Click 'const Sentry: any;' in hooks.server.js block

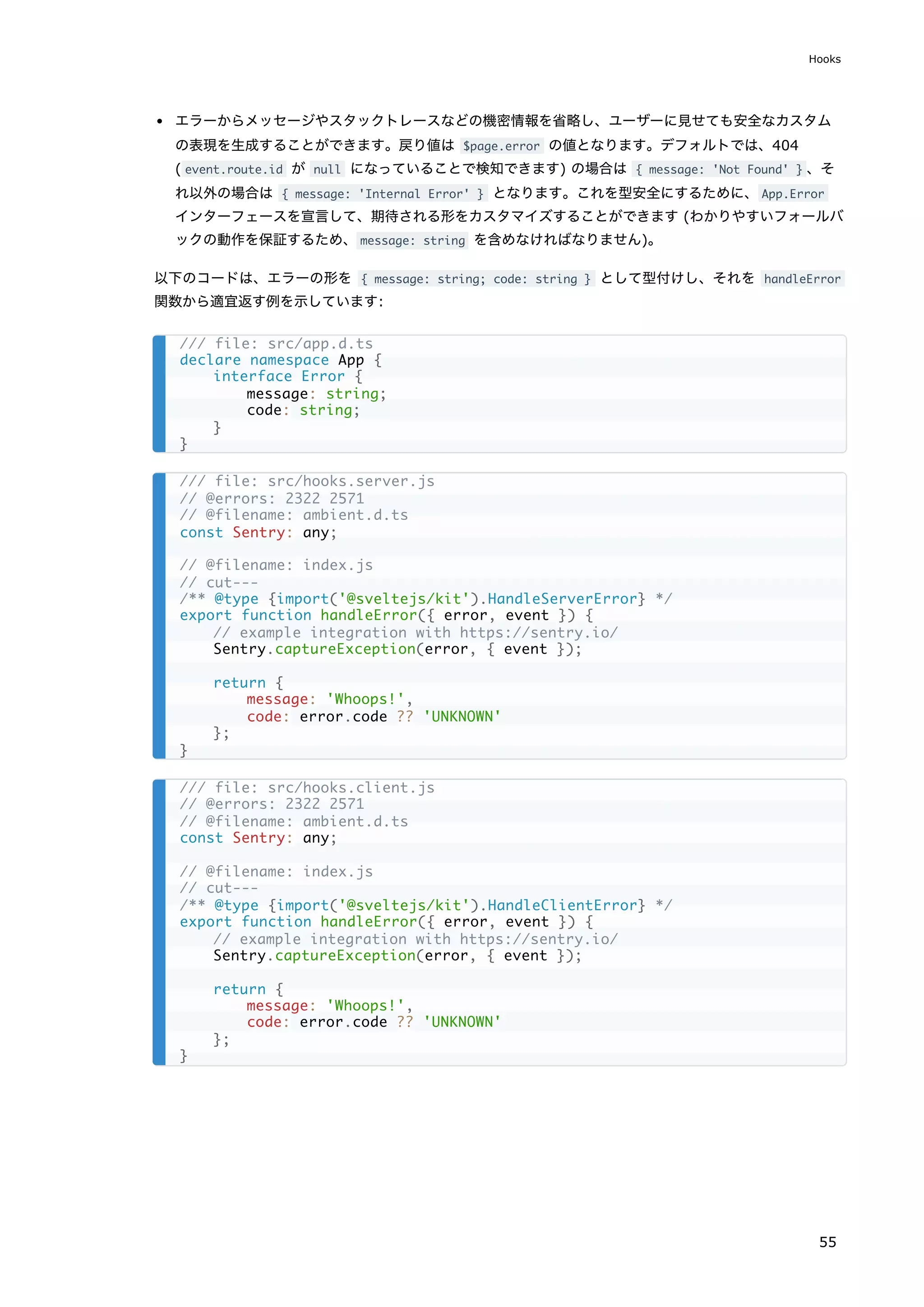[x=259, y=533]
